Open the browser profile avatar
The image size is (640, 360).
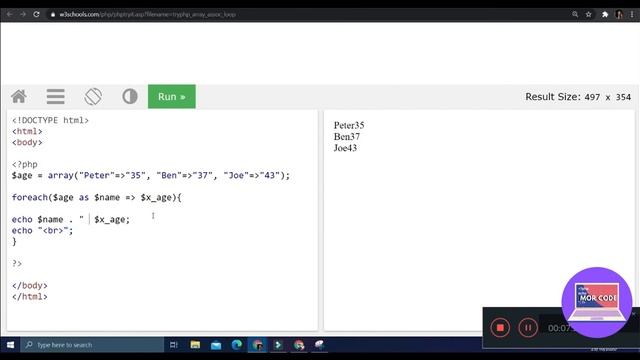(619, 14)
